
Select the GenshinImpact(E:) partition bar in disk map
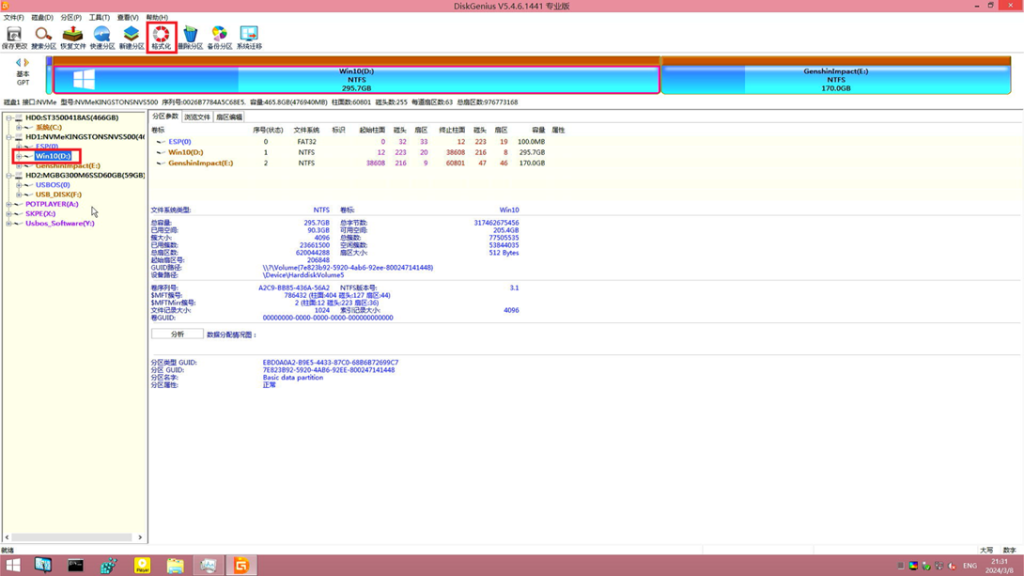(x=836, y=80)
